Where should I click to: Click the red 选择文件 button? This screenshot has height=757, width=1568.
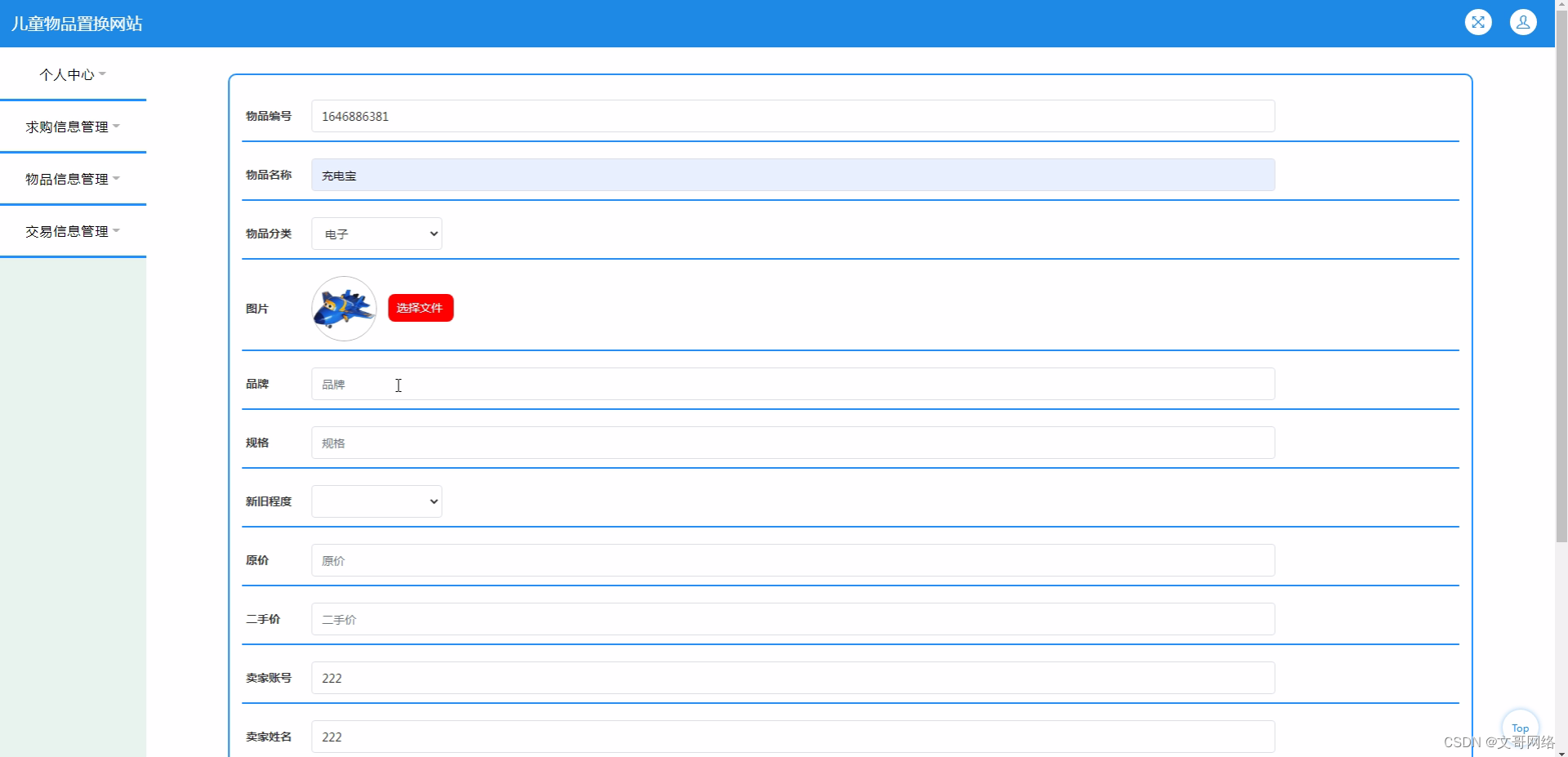[421, 308]
